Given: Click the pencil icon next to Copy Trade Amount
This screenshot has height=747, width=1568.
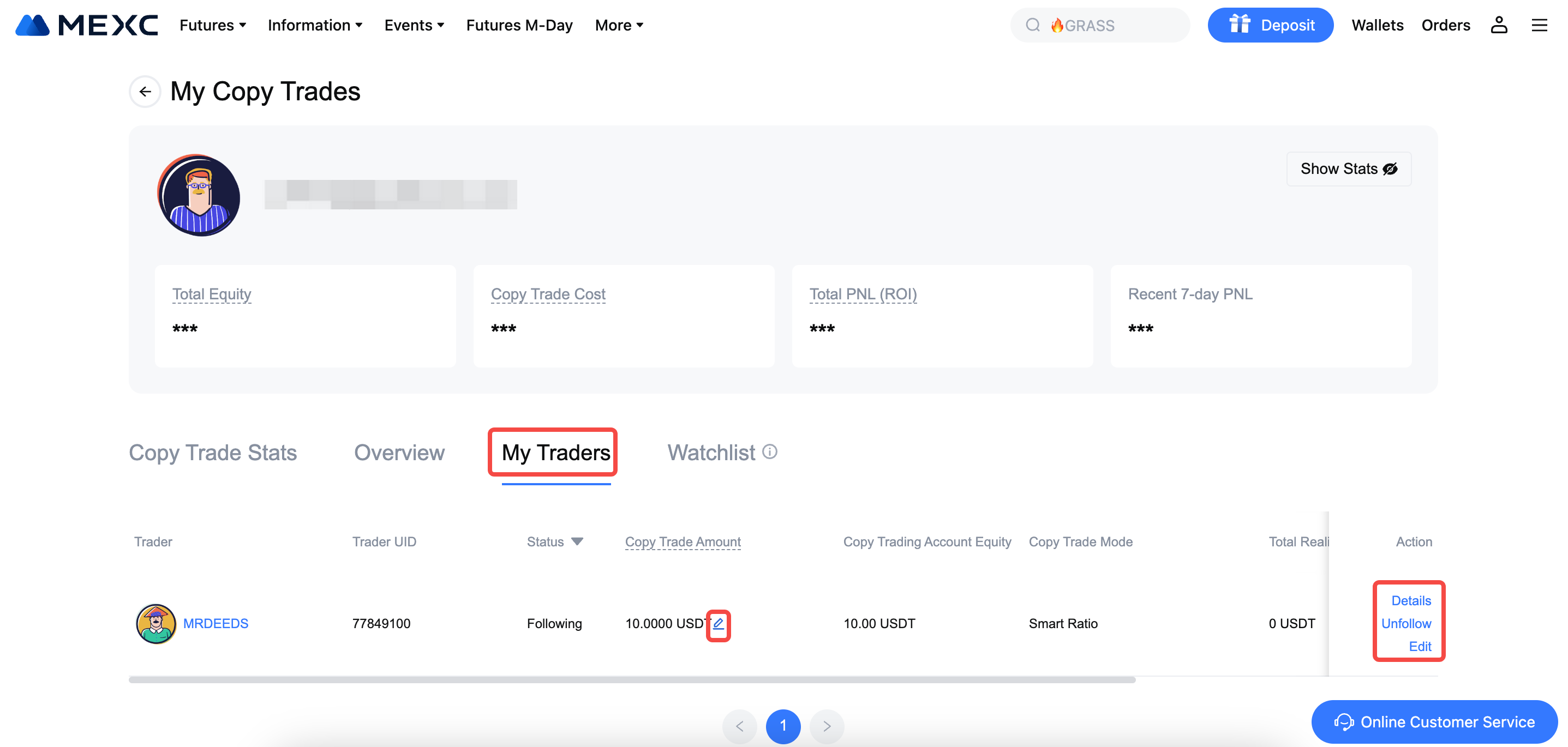Looking at the screenshot, I should click(719, 624).
